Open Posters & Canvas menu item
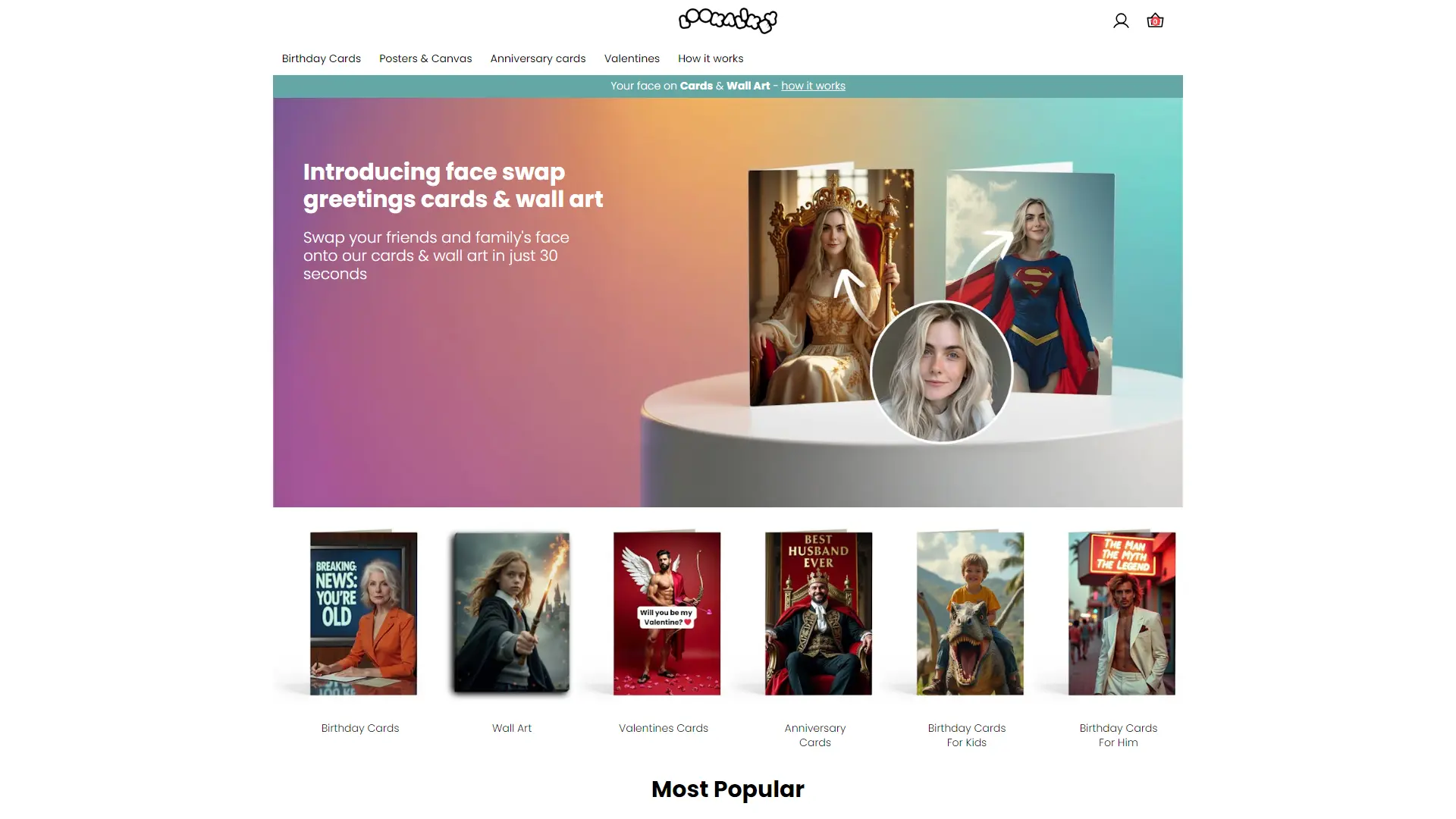 click(425, 58)
